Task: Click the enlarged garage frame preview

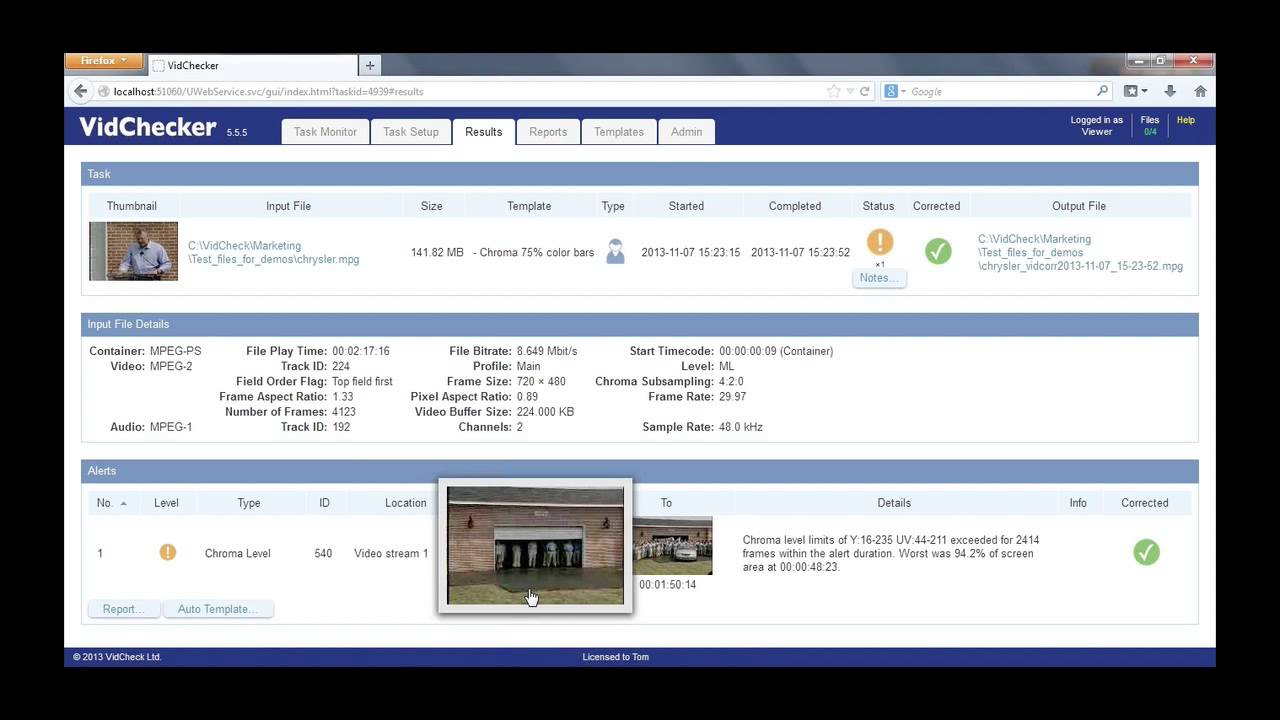Action: [x=535, y=546]
